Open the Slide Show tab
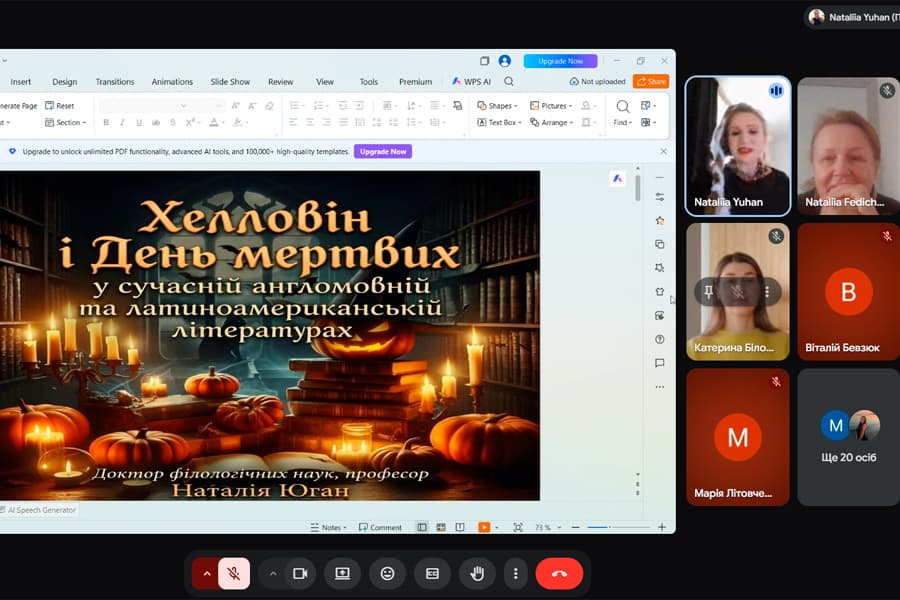Viewport: 900px width, 600px height. 230,82
